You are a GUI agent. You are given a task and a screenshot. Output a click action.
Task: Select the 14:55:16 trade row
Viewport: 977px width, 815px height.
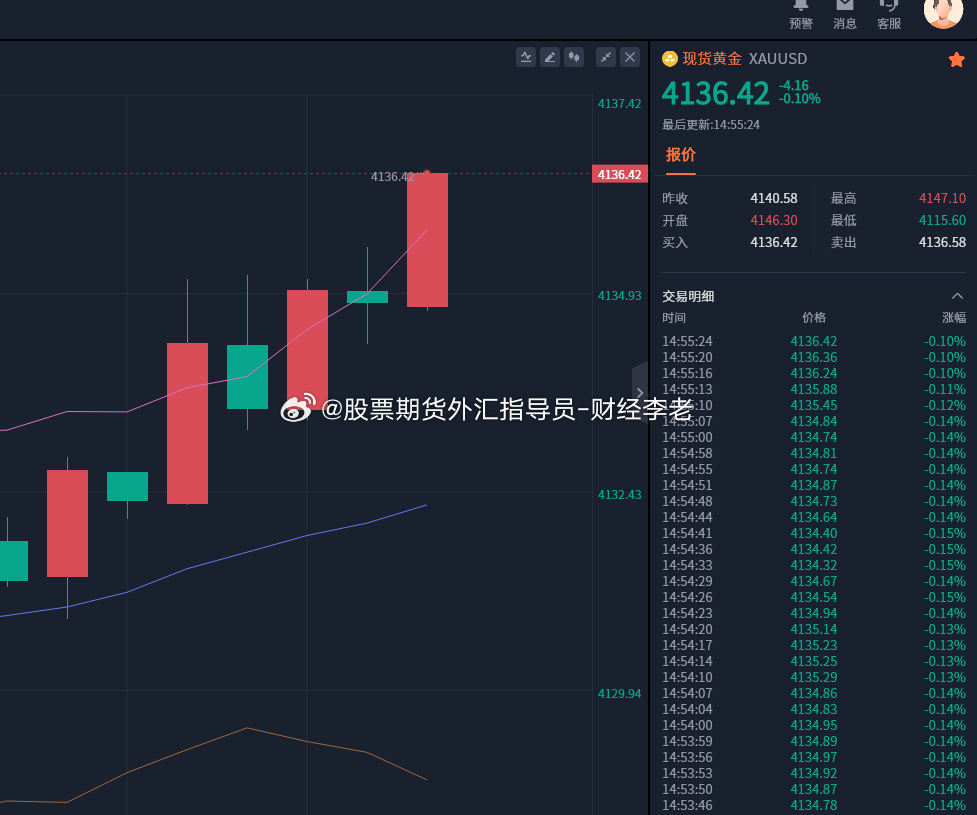[814, 373]
